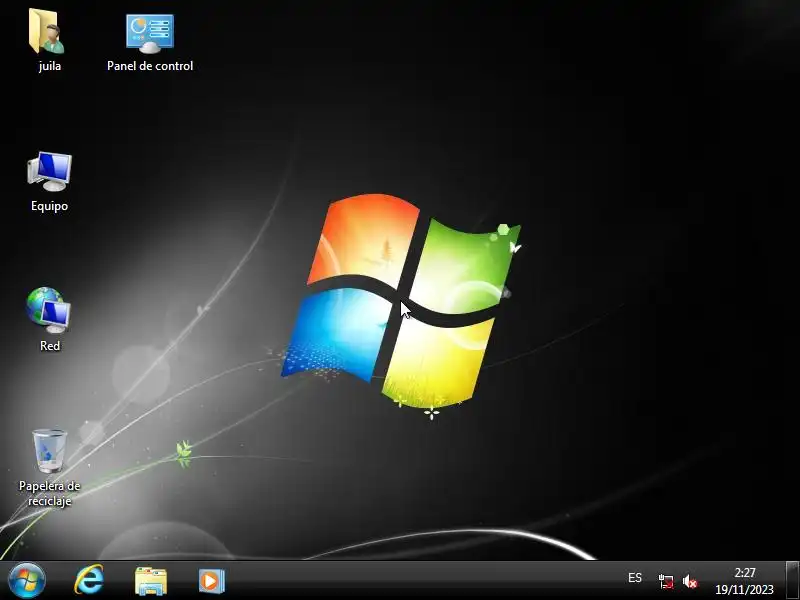800x600 pixels.
Task: Click the 'Equipo' label text
Action: 49,206
